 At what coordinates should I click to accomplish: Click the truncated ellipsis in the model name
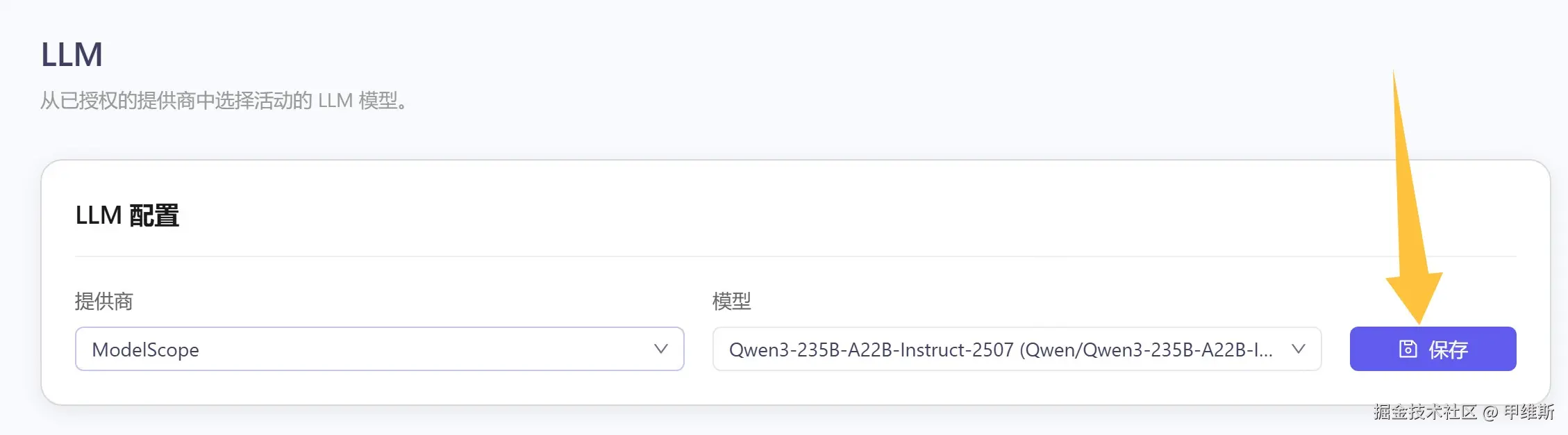1264,351
